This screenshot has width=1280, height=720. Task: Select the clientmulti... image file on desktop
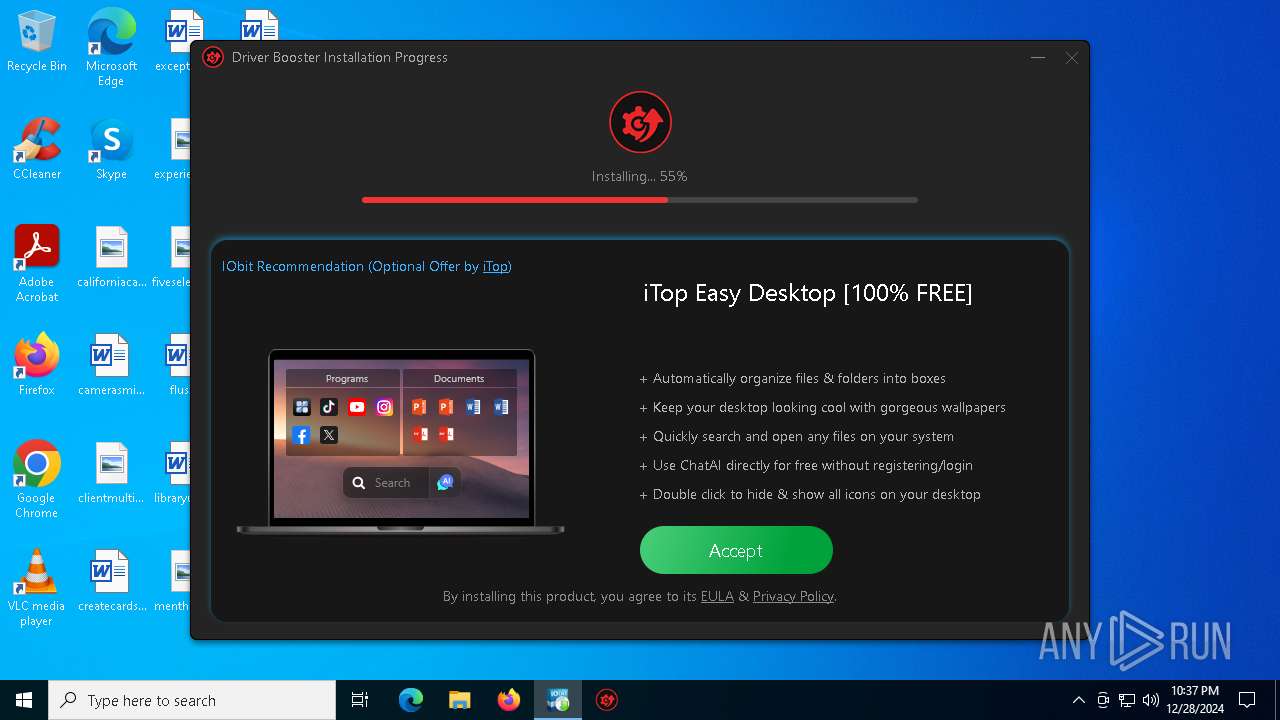tap(111, 473)
